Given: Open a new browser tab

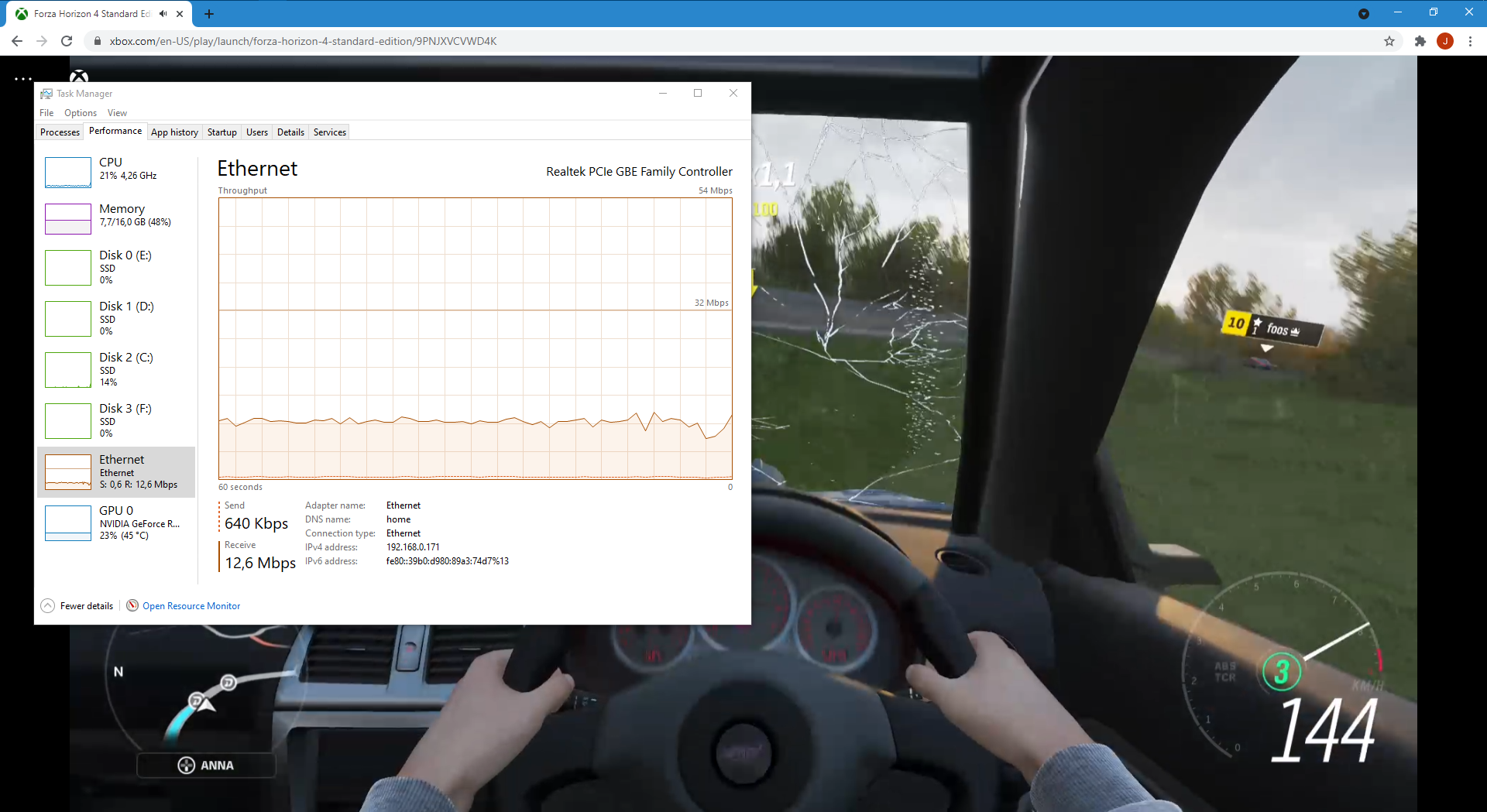Looking at the screenshot, I should [x=209, y=14].
